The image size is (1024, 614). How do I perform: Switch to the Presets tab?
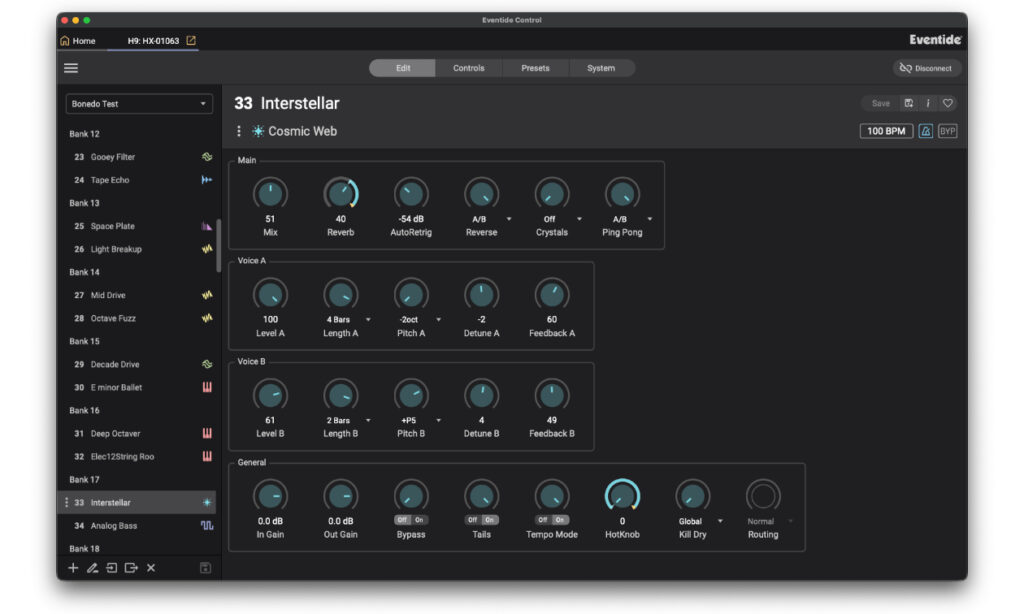[536, 68]
